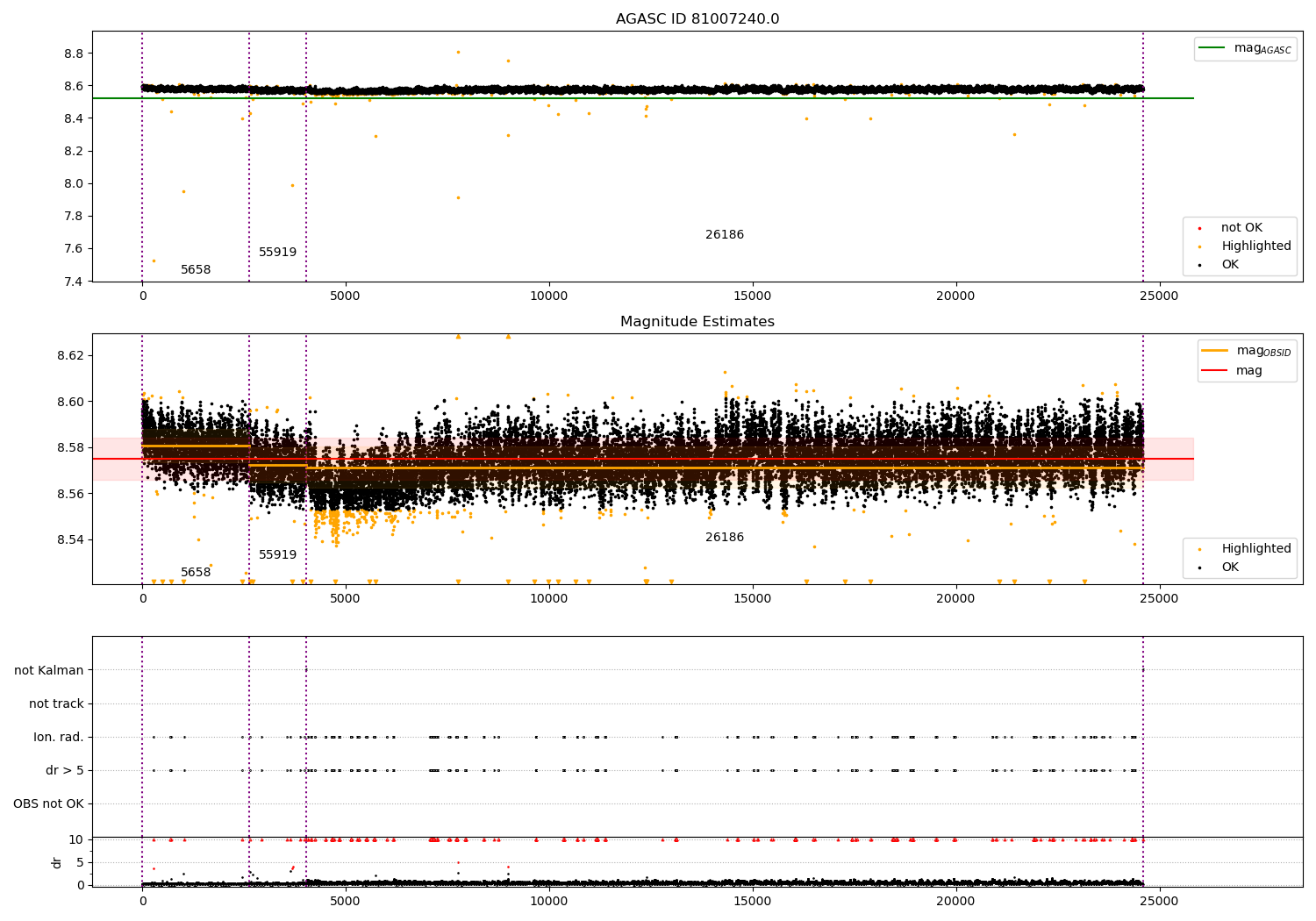This screenshot has height=921, width=1316.
Task: Click the 8.62 y-tick label
Action: pos(71,355)
